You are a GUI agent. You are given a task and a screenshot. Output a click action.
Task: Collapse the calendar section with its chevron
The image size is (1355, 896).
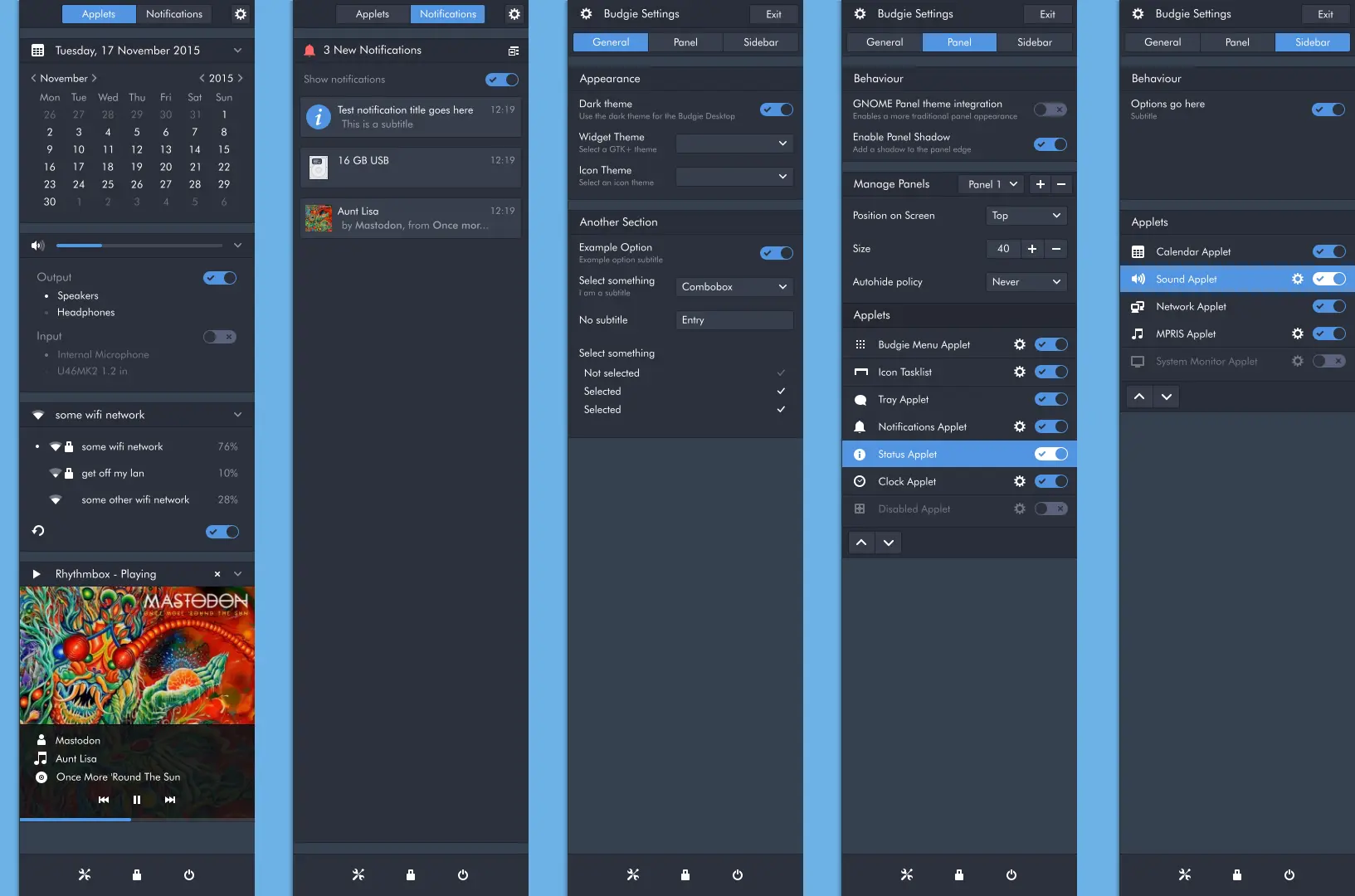pyautogui.click(x=238, y=51)
